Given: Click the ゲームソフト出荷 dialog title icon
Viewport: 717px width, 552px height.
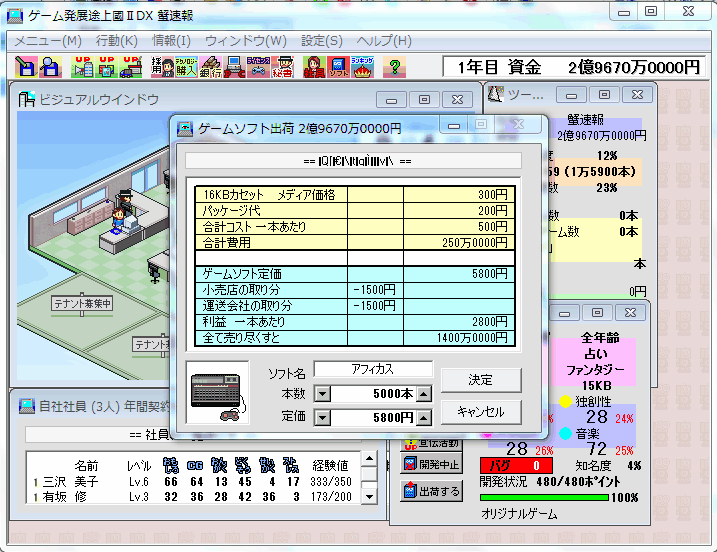Looking at the screenshot, I should tap(185, 129).
